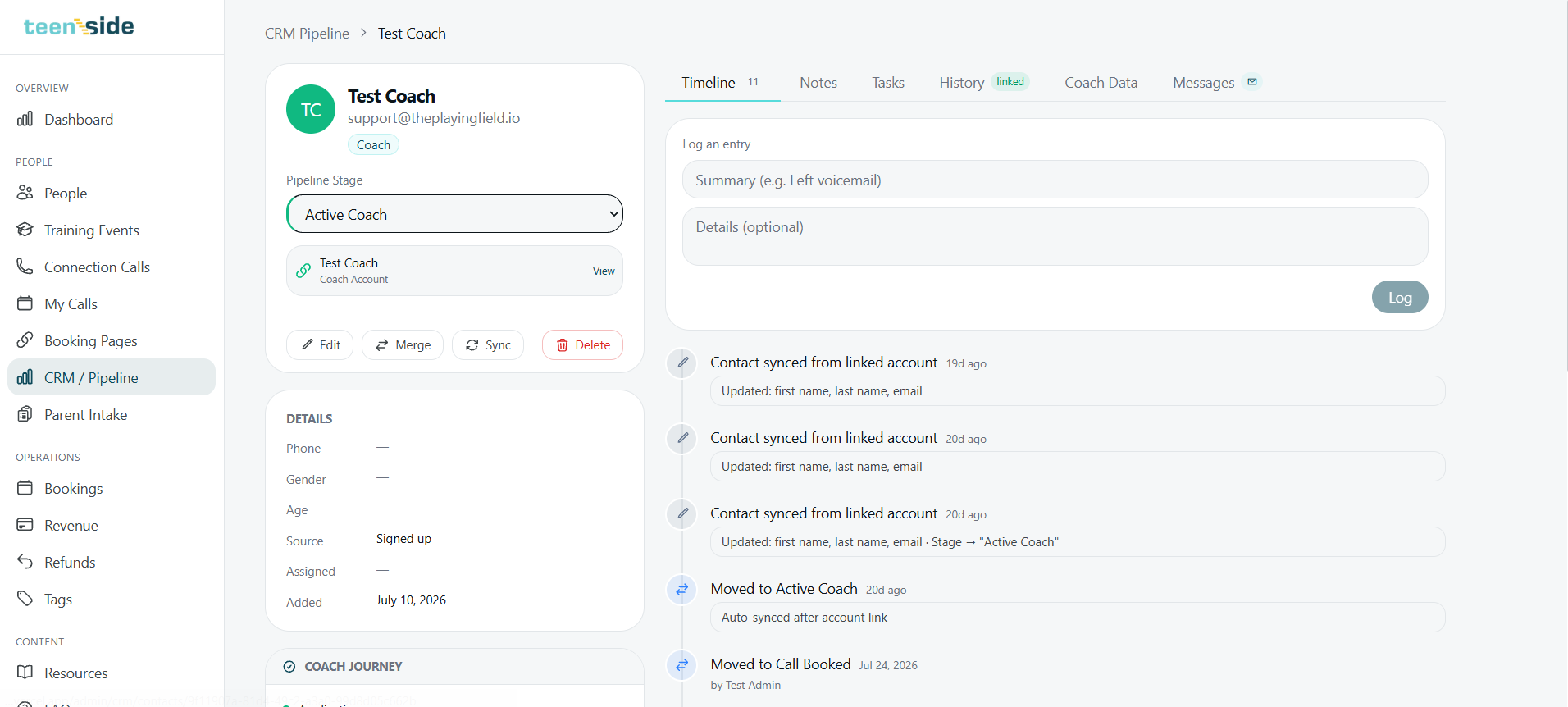Image resolution: width=1568 pixels, height=707 pixels.
Task: Click breadcrumb chevron separator
Action: pyautogui.click(x=363, y=33)
